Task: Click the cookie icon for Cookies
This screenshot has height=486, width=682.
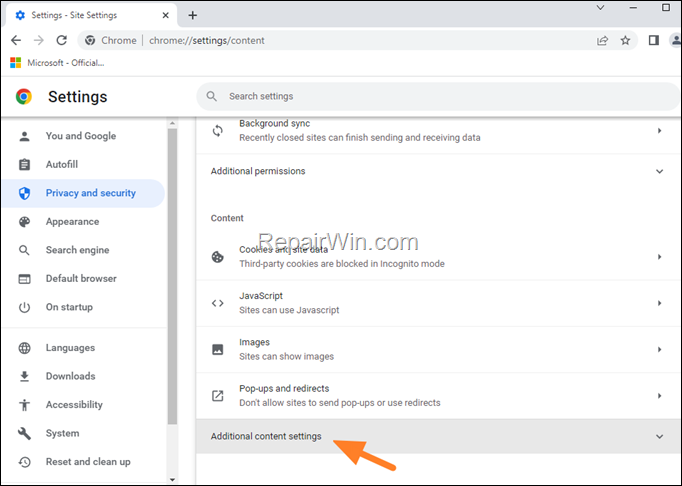Action: 217,257
